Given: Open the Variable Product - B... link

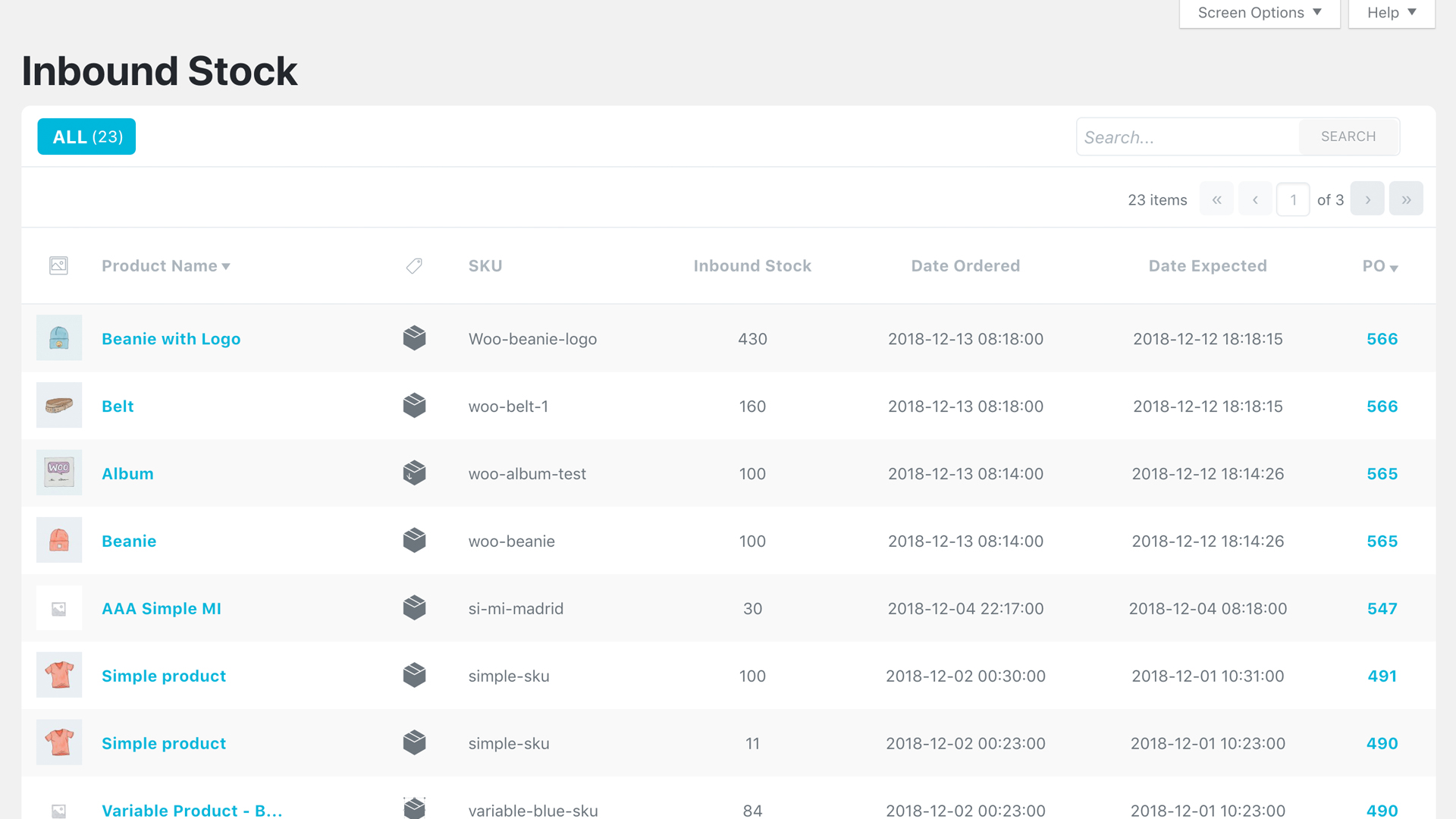Looking at the screenshot, I should pos(192,811).
